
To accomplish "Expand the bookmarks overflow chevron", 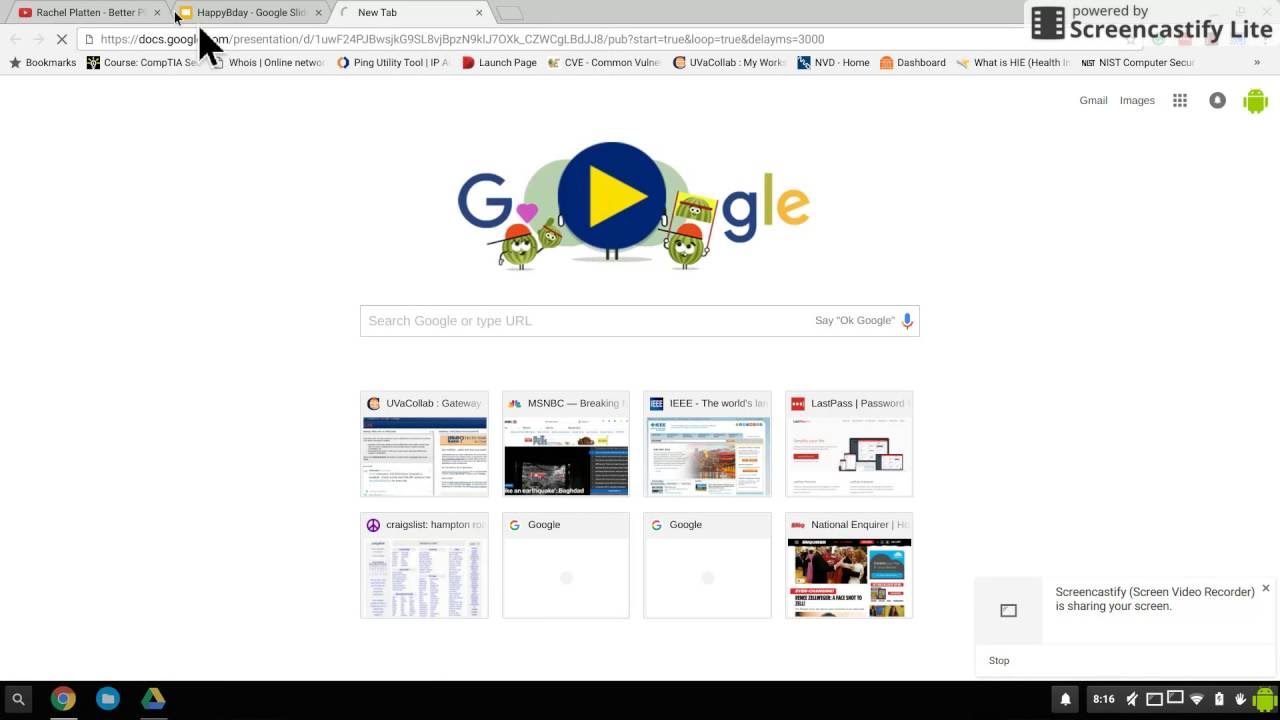I will pos(1257,62).
